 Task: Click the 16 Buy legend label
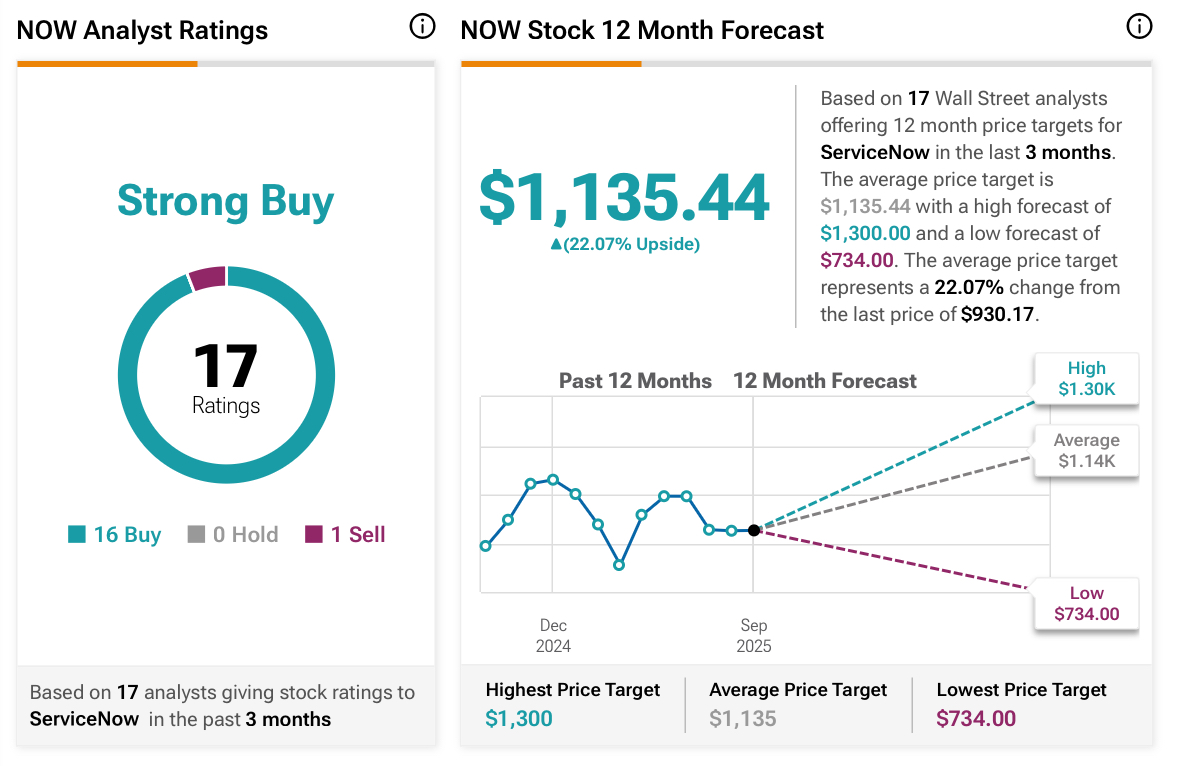127,535
